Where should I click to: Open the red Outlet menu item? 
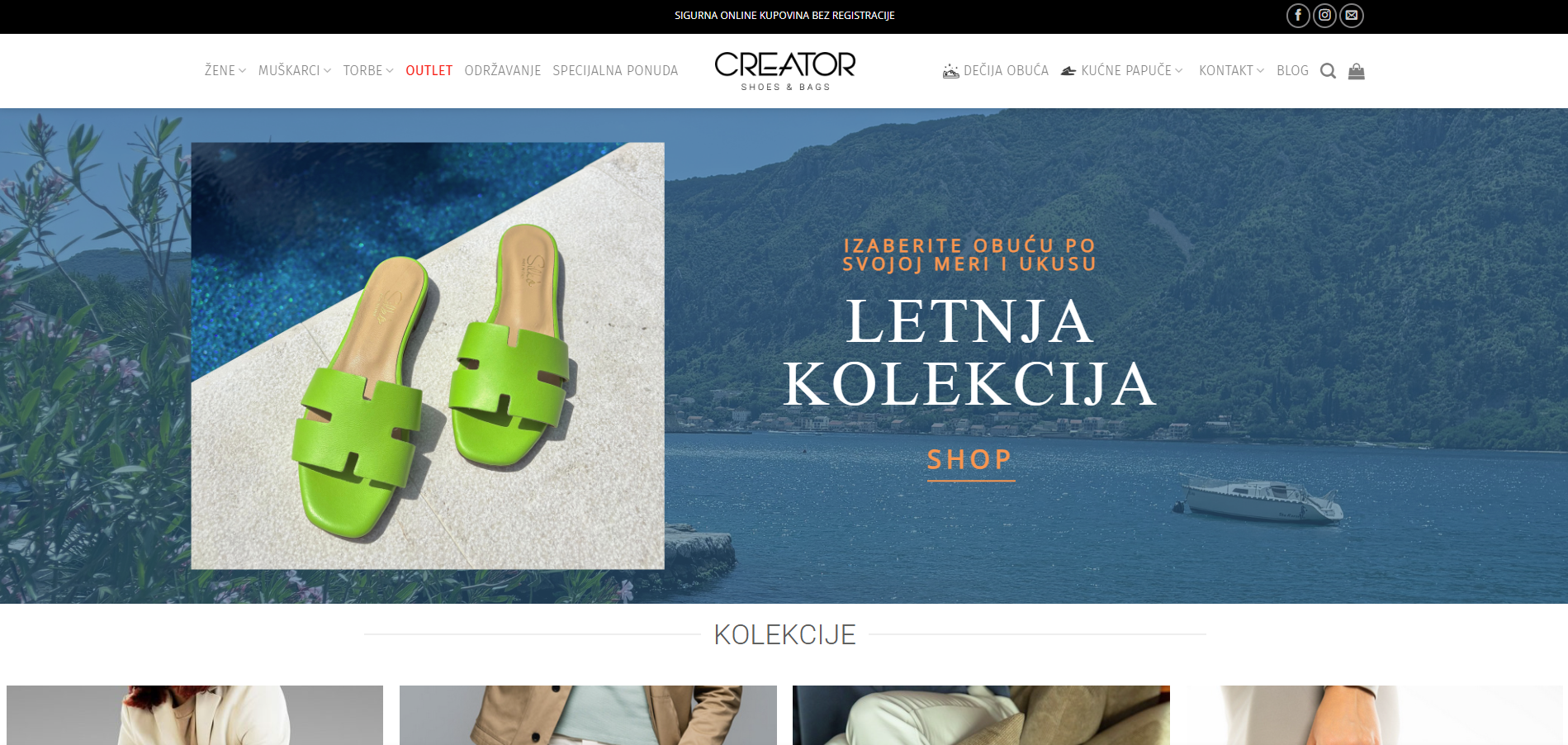(x=429, y=71)
